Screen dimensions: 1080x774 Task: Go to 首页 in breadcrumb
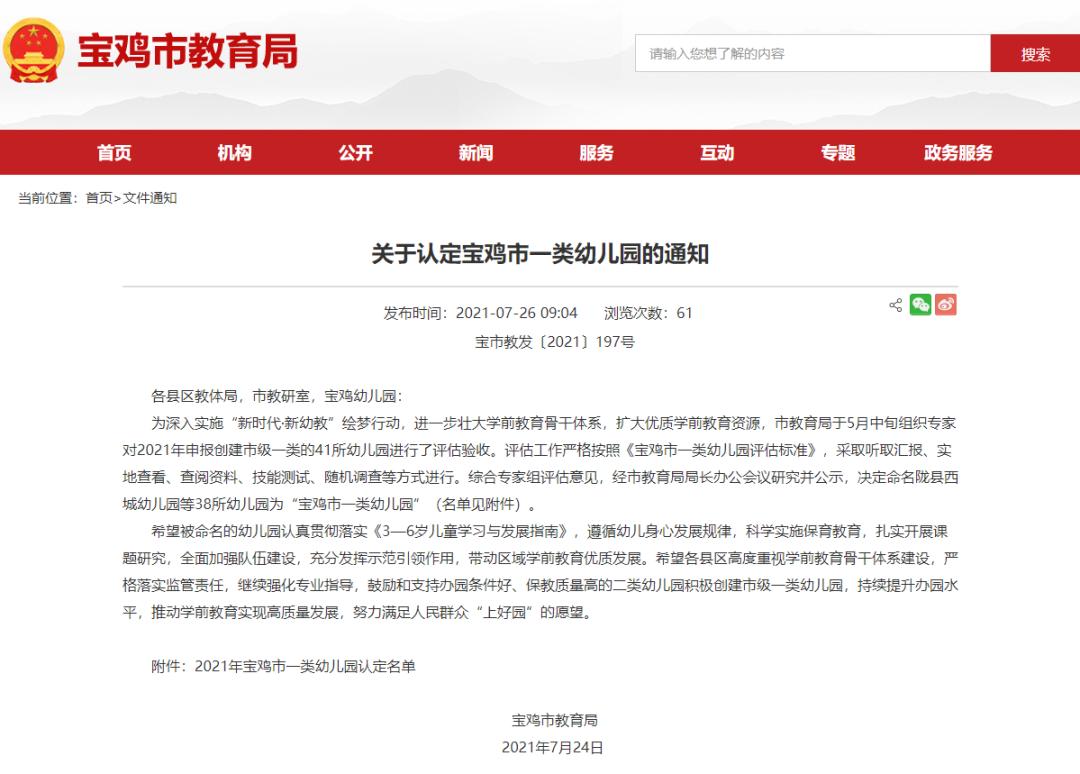click(99, 198)
